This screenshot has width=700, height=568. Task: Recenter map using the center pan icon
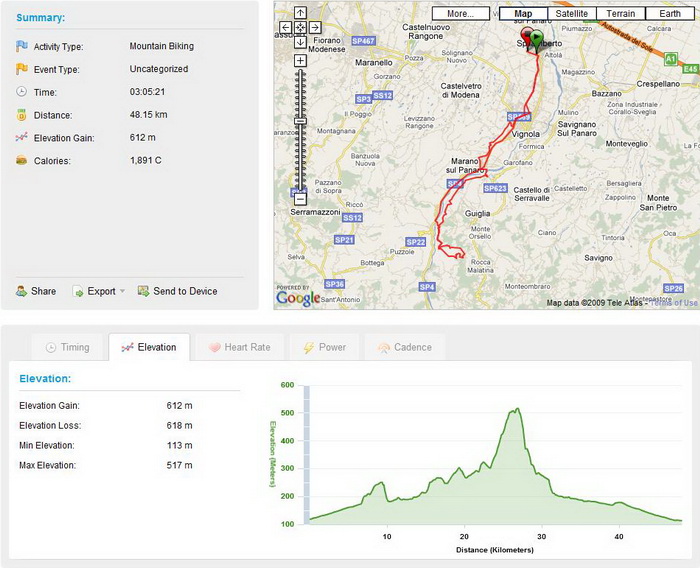tap(300, 27)
